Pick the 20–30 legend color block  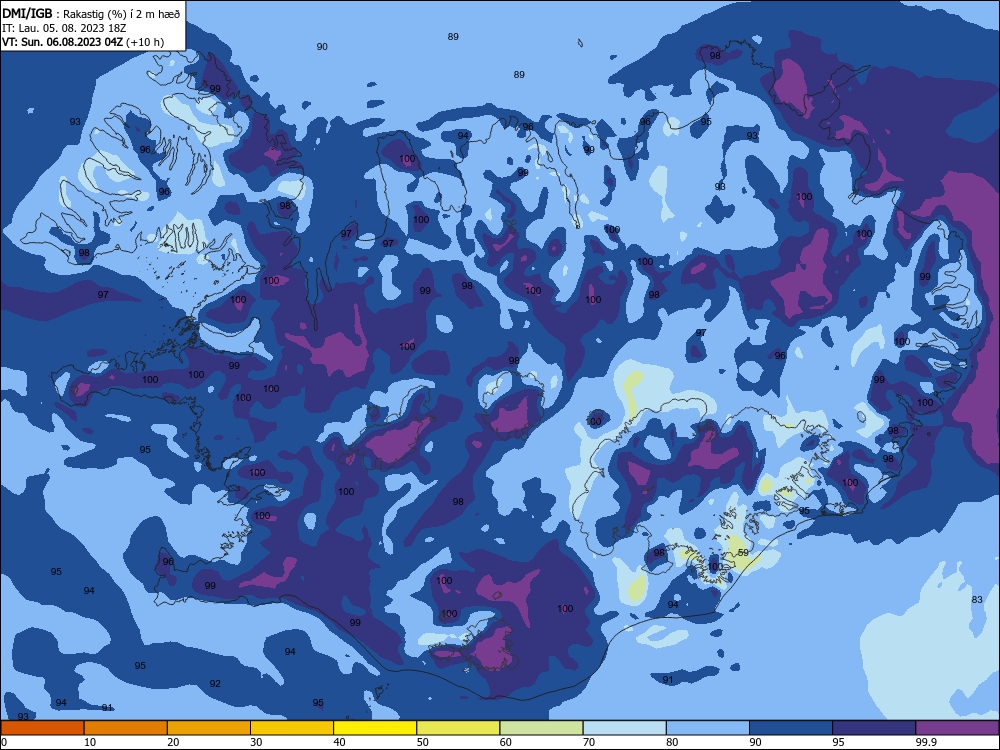pyautogui.click(x=209, y=728)
